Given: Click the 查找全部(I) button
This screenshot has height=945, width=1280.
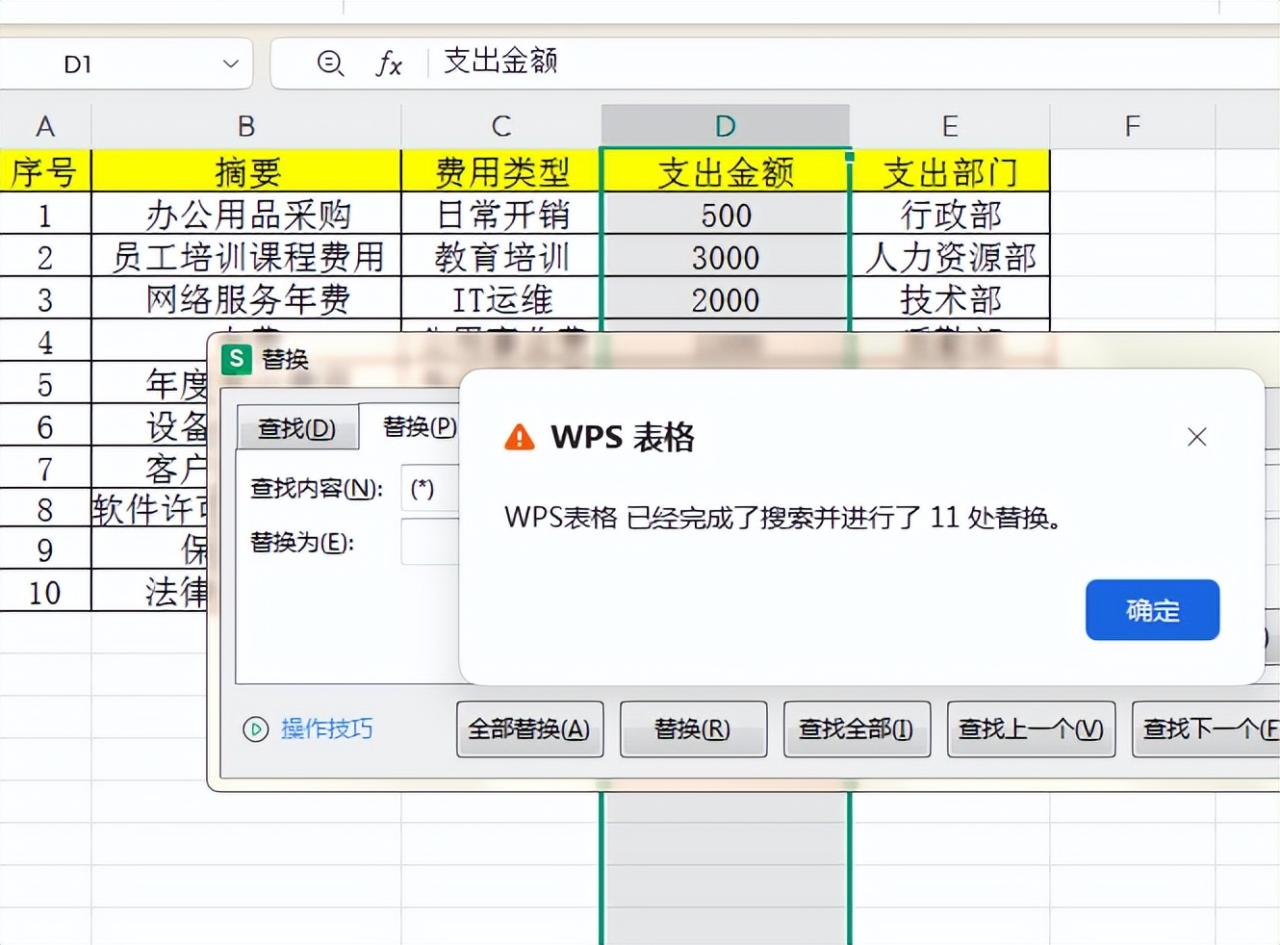Looking at the screenshot, I should [856, 729].
